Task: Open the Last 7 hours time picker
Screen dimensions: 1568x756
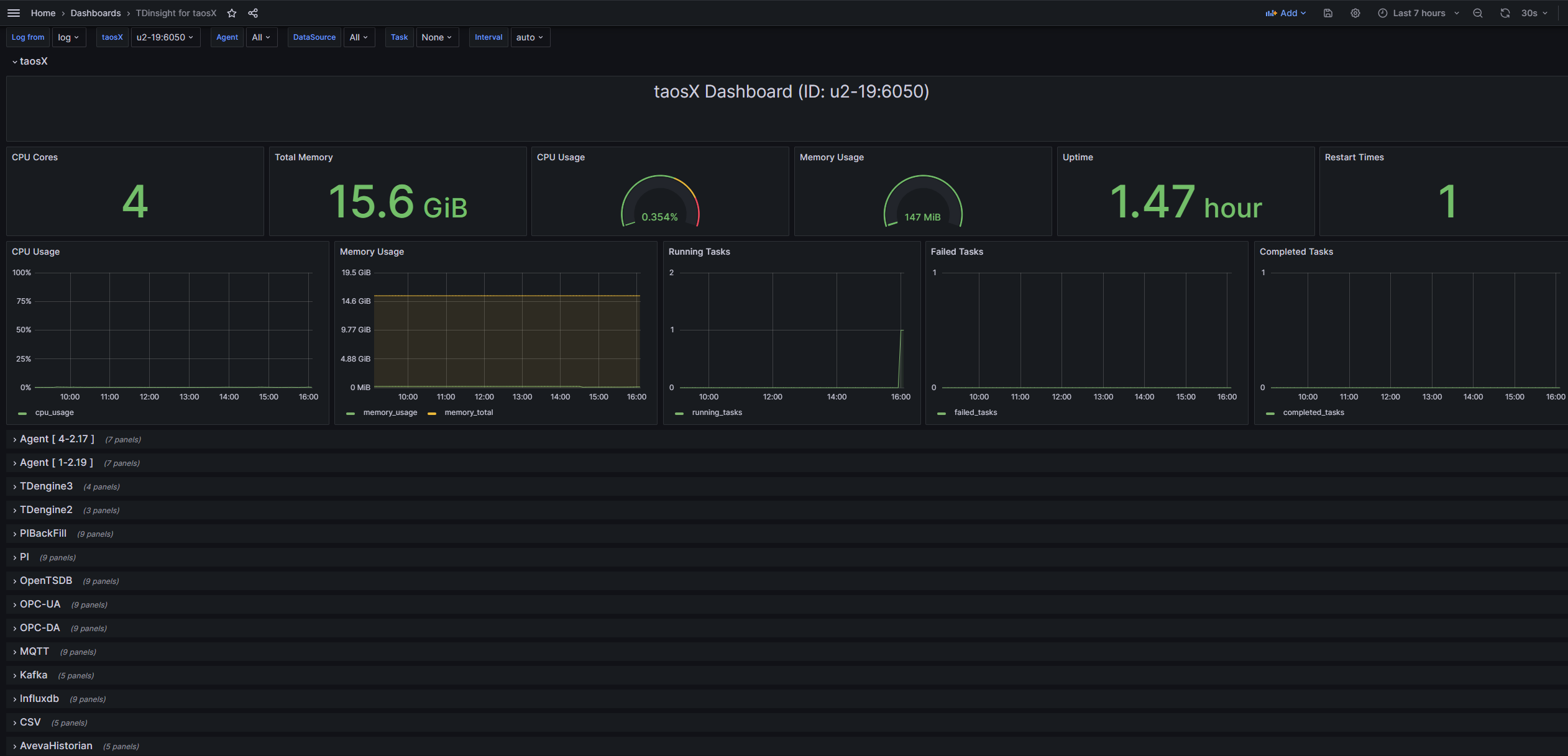Action: click(1418, 13)
